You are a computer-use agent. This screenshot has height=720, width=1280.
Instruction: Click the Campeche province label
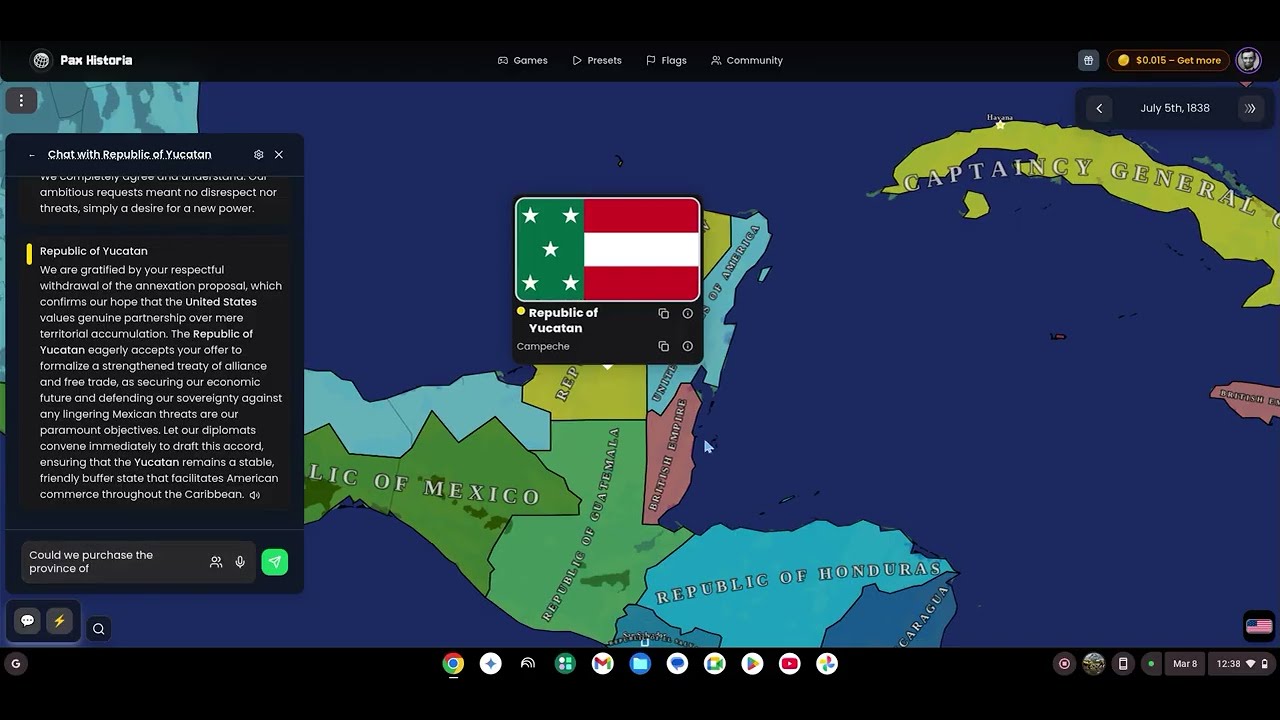click(x=543, y=346)
